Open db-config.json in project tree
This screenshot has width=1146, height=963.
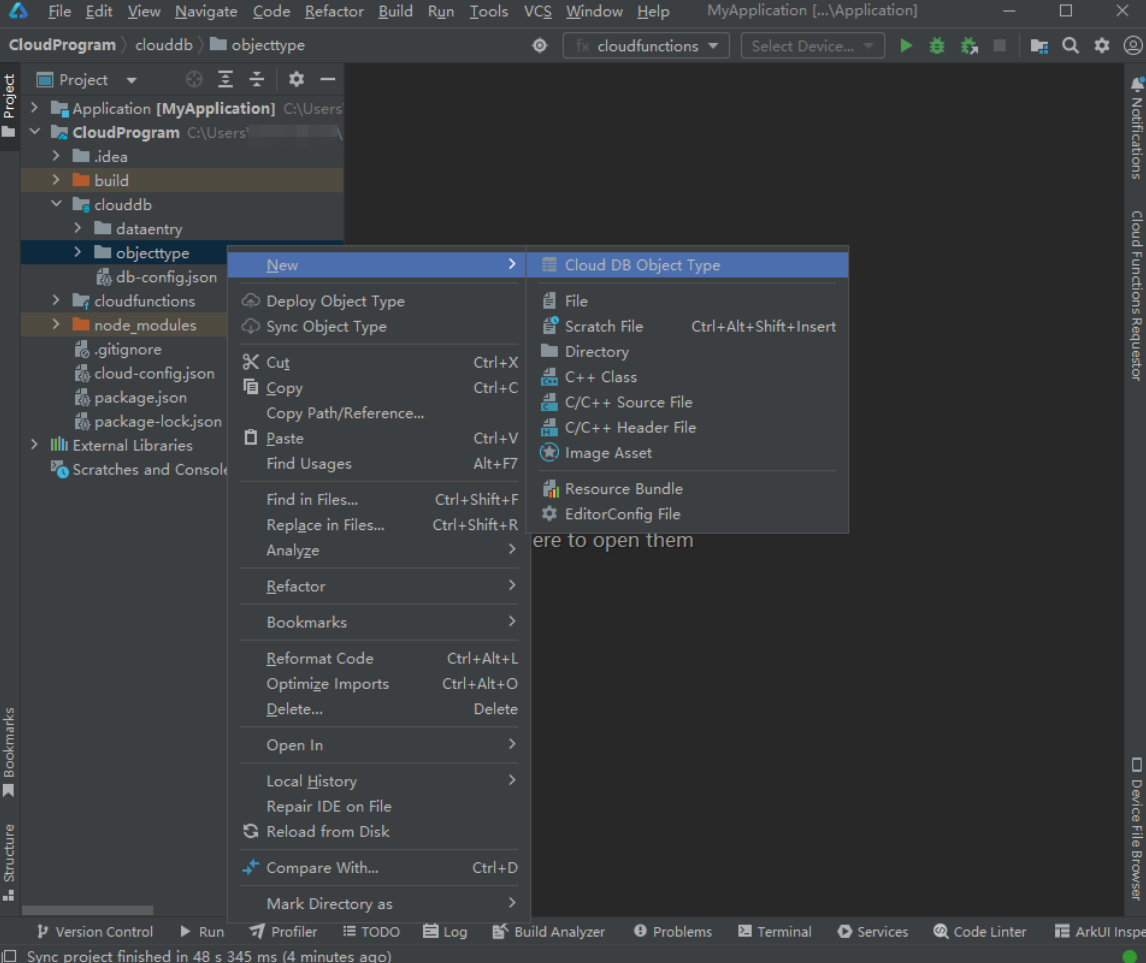[166, 277]
